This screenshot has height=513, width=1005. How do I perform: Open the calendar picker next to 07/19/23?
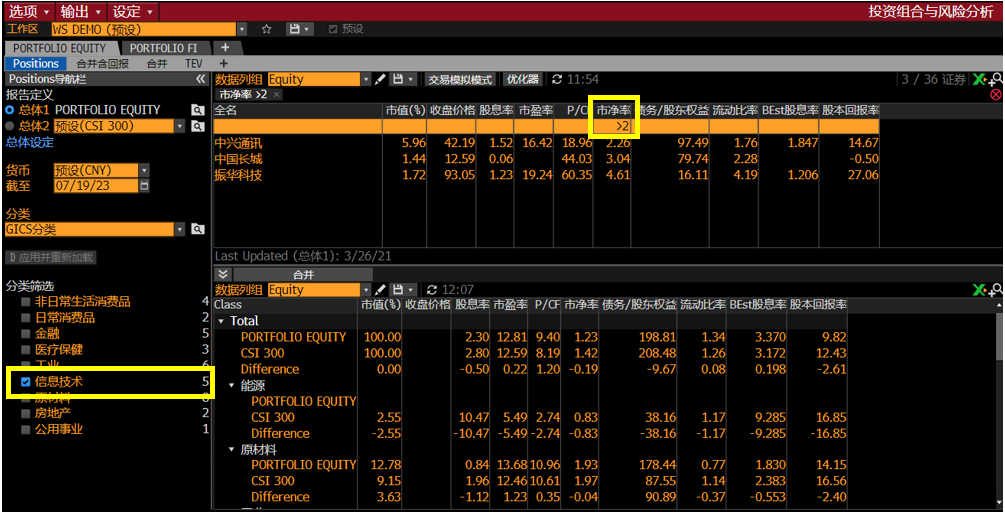pyautogui.click(x=145, y=186)
